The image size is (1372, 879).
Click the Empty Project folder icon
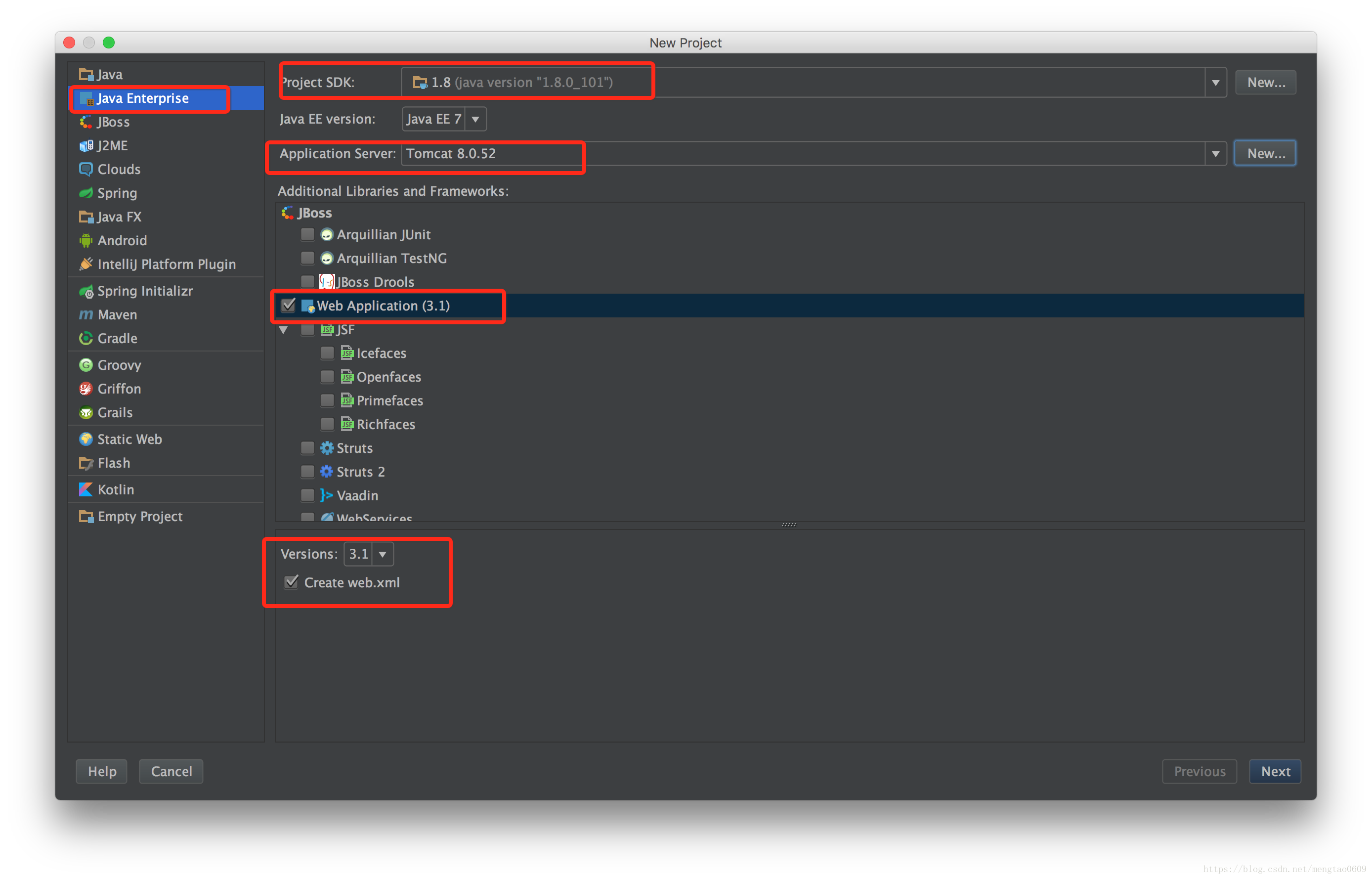(x=86, y=517)
